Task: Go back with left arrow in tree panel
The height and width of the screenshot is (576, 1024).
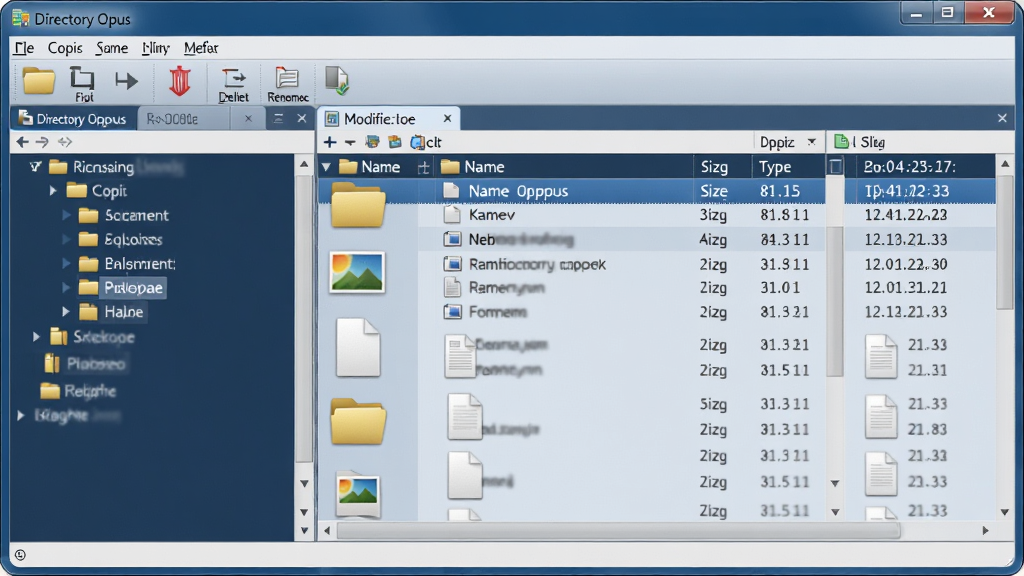Action: (22, 142)
